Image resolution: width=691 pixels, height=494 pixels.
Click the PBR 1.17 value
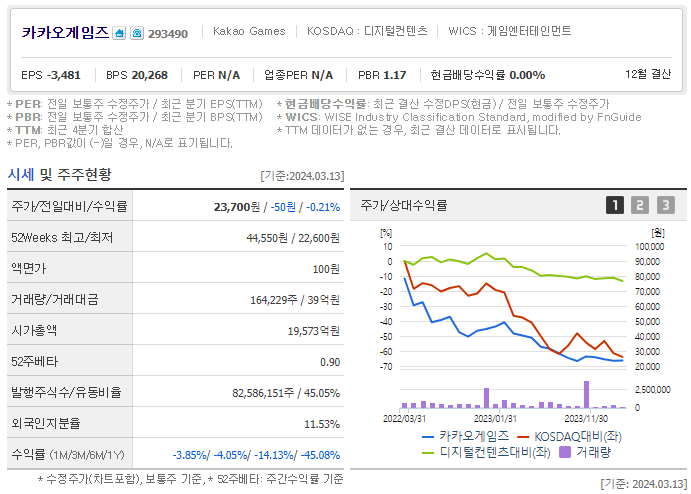(382, 75)
